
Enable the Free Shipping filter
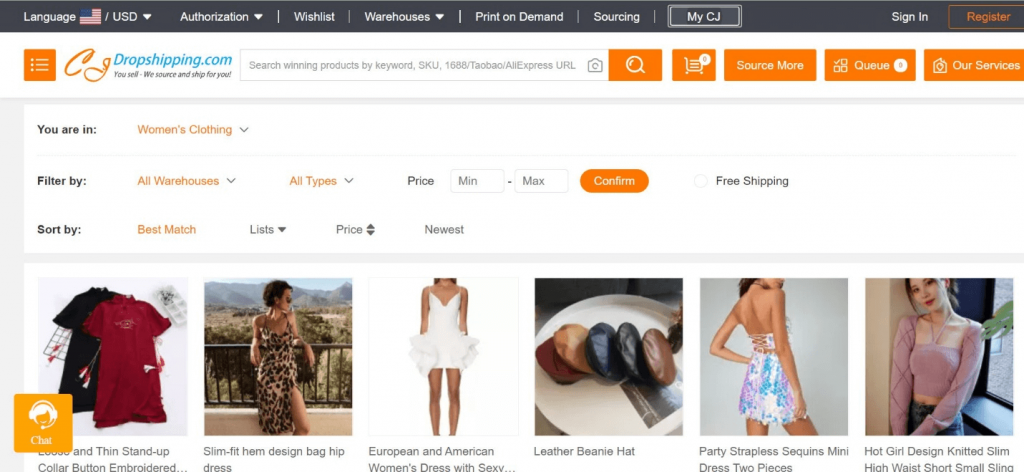point(701,181)
